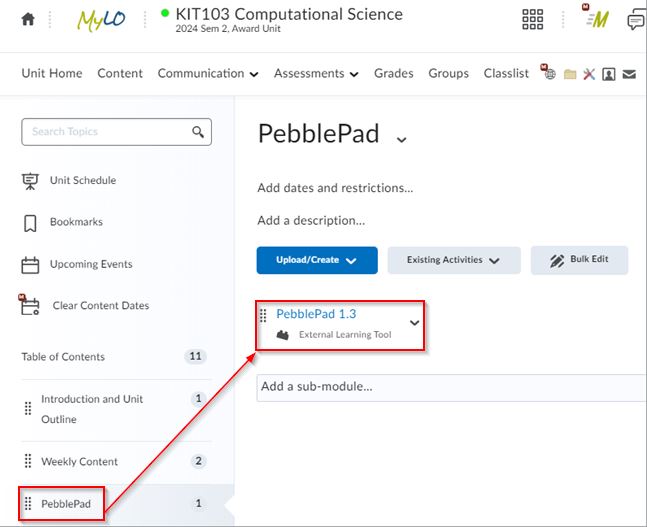Grab the drag handle for Weekly Content
The image size is (647, 527).
(x=28, y=461)
